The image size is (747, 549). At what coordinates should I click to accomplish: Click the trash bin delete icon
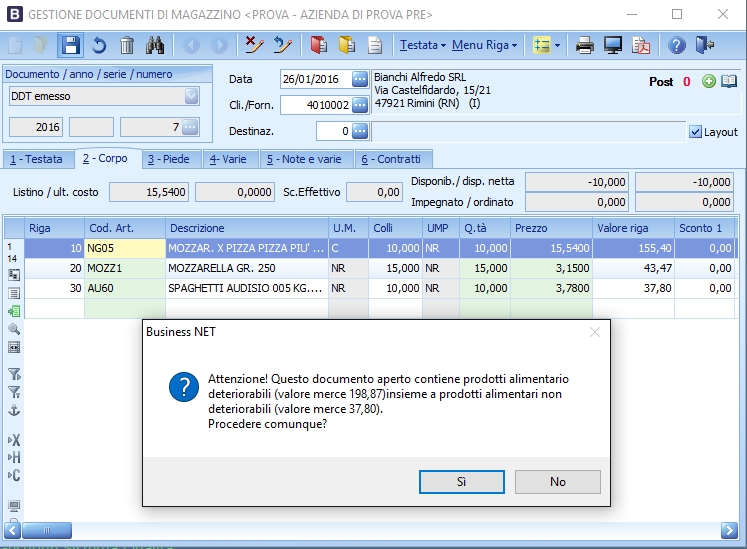(127, 45)
